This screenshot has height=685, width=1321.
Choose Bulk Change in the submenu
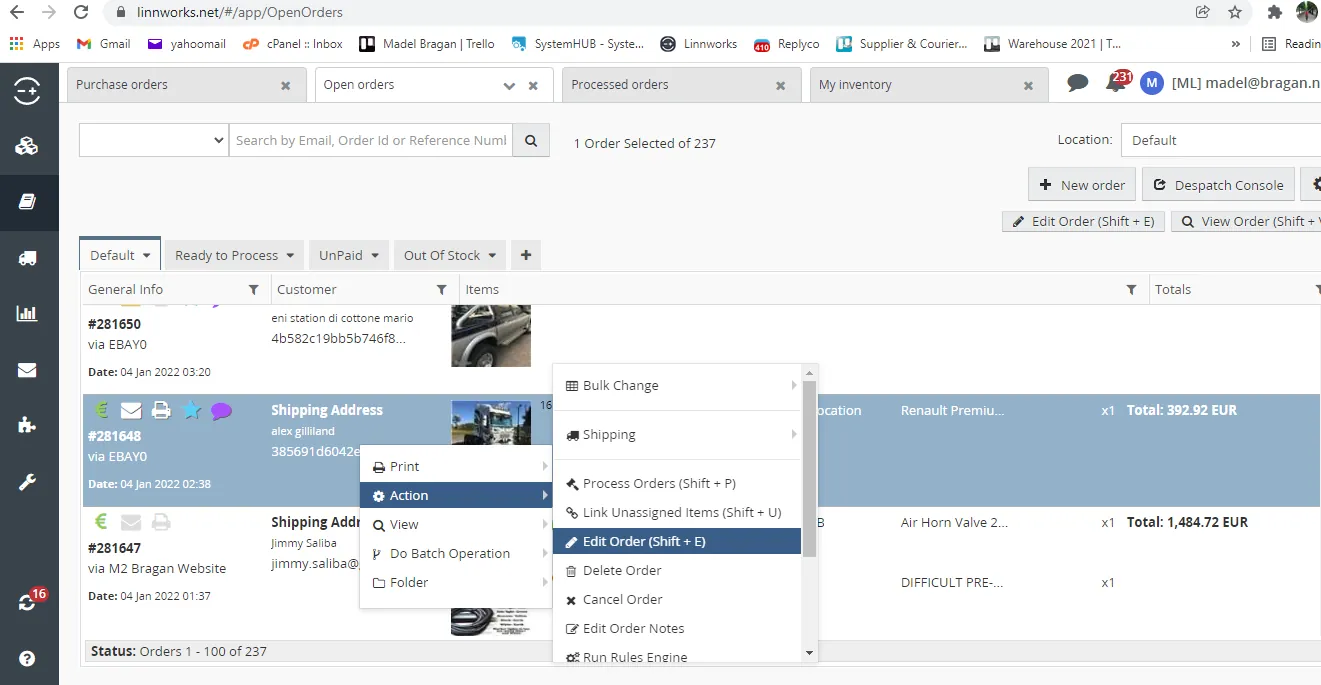677,386
